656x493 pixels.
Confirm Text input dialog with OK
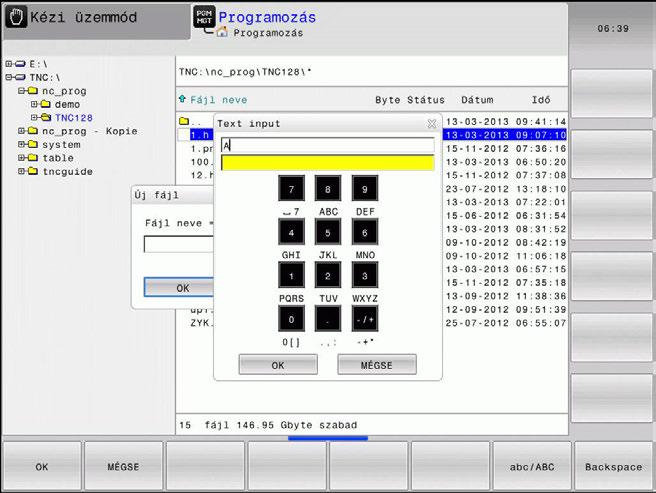[x=278, y=365]
